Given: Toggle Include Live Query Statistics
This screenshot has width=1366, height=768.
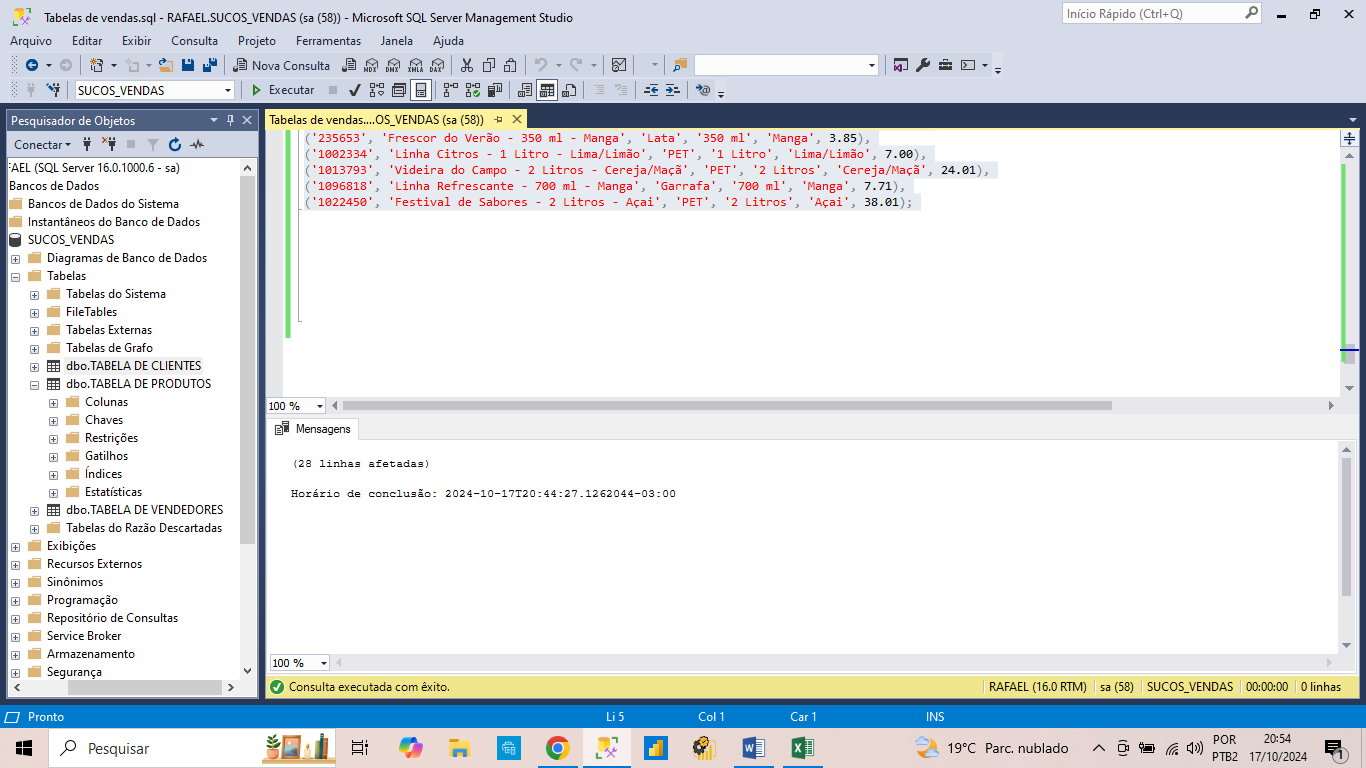Looking at the screenshot, I should click(472, 90).
